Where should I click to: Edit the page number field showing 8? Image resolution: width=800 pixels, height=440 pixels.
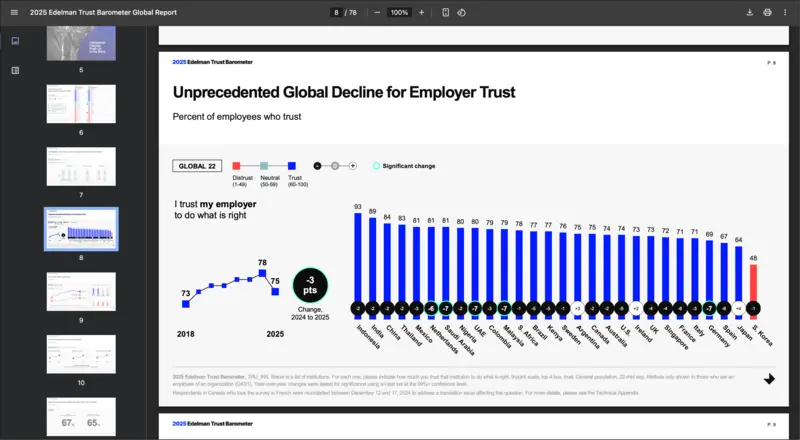[336, 12]
